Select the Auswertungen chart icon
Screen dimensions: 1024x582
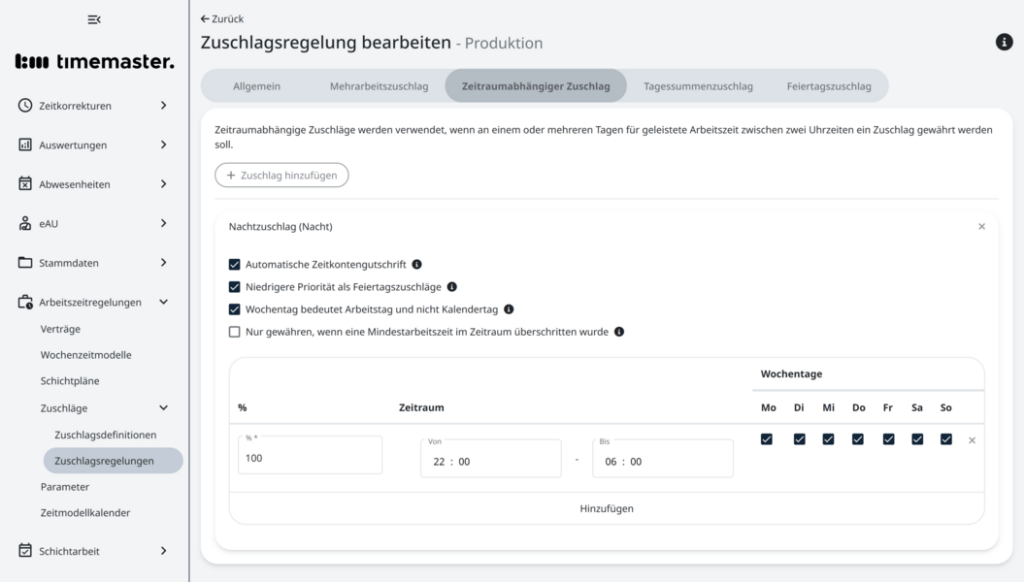pyautogui.click(x=23, y=144)
